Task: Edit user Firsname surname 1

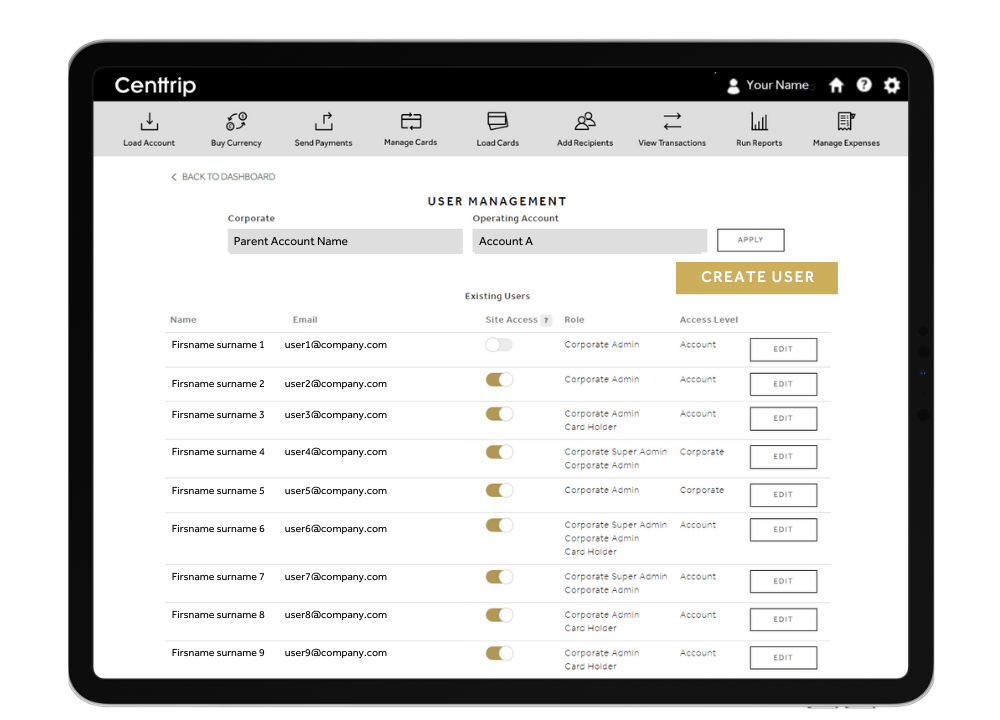Action: coord(783,350)
